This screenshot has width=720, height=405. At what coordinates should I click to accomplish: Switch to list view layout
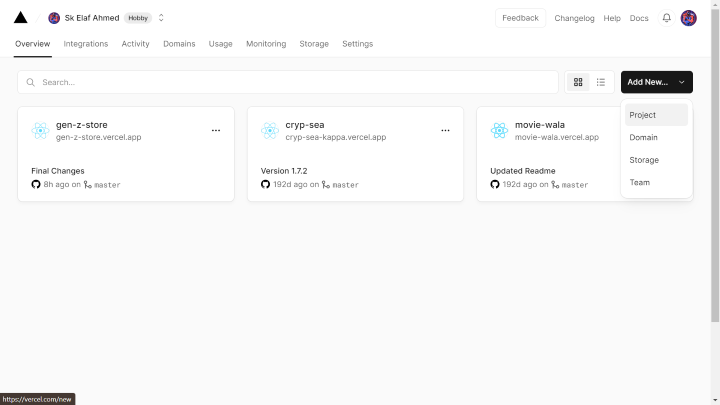click(x=601, y=82)
